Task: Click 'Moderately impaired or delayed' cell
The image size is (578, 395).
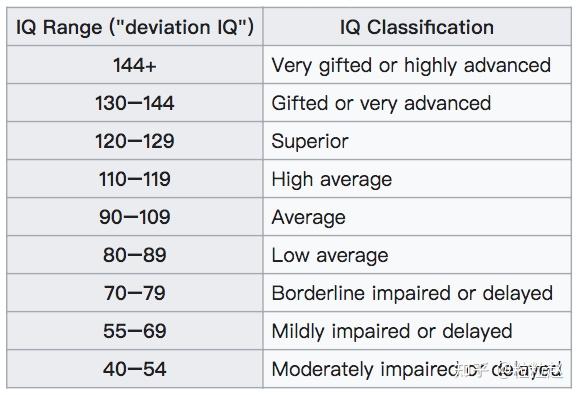Action: tap(417, 368)
